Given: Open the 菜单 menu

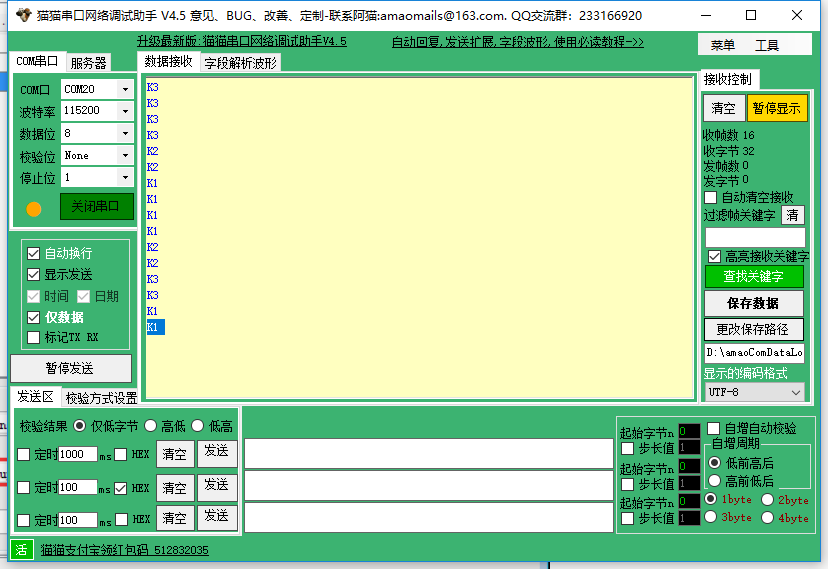Looking at the screenshot, I should (722, 45).
